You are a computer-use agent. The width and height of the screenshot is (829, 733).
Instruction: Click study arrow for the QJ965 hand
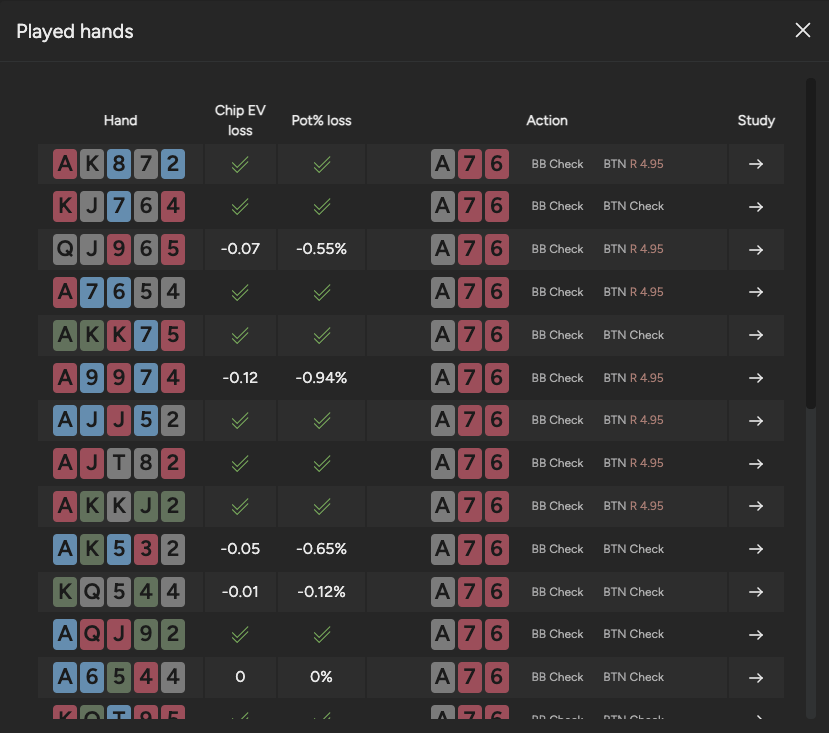[x=756, y=249]
